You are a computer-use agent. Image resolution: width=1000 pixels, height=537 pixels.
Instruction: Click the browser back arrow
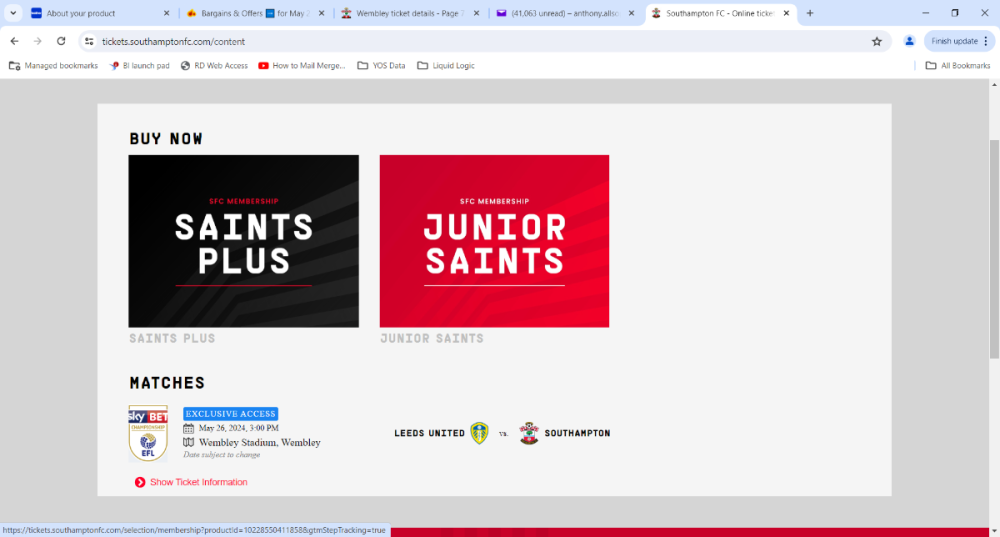click(x=14, y=41)
